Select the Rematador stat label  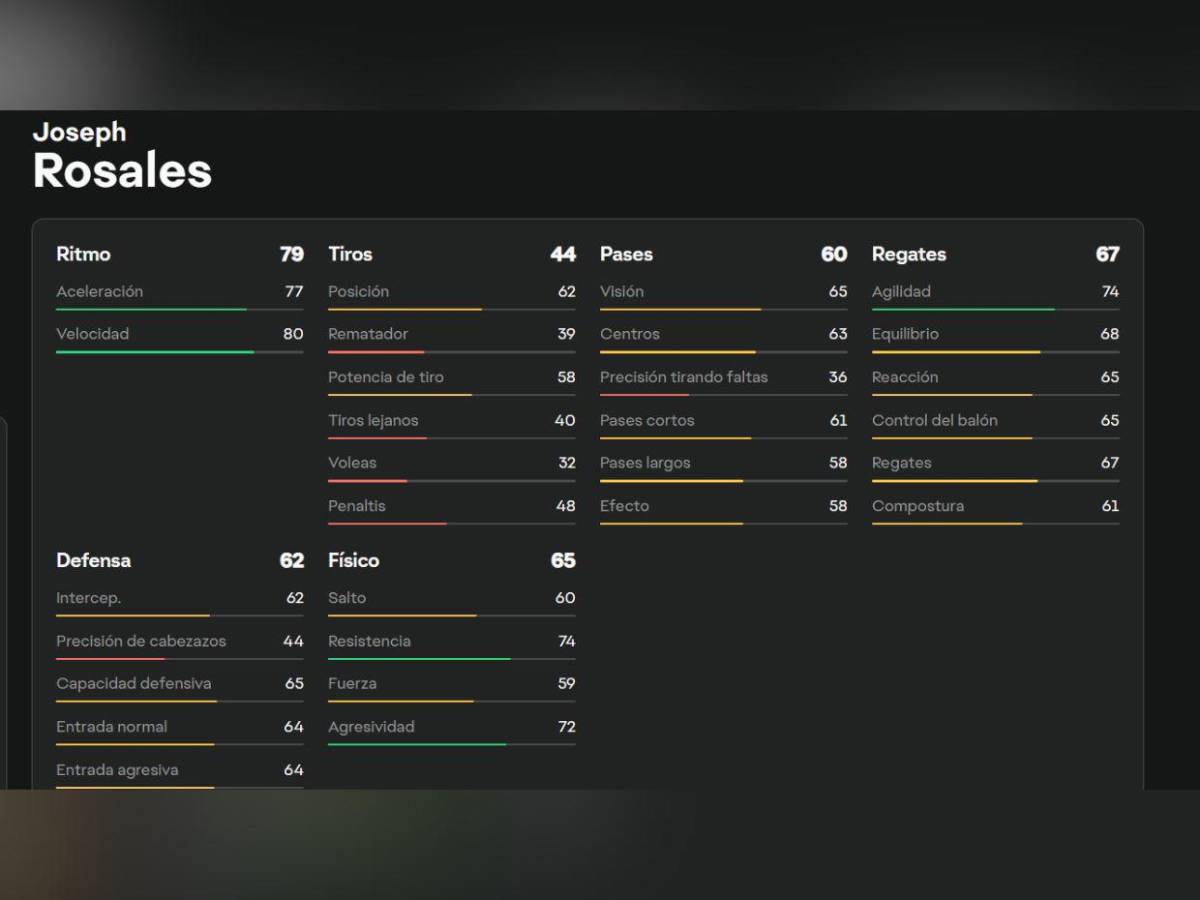tap(368, 334)
